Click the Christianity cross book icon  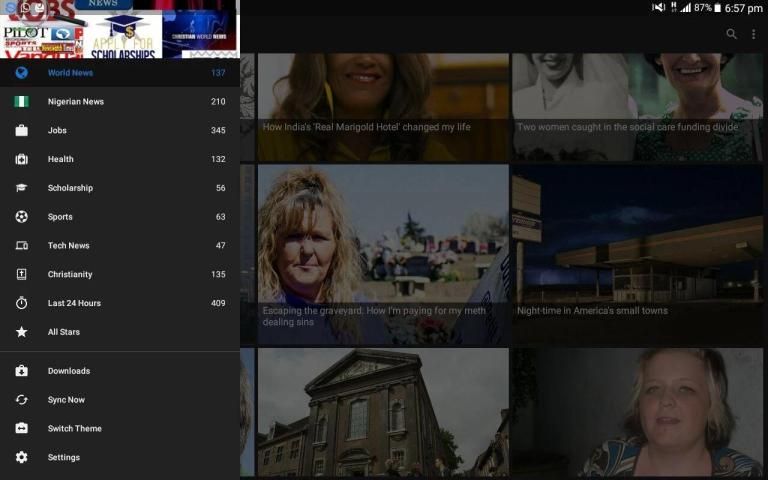[x=22, y=275]
